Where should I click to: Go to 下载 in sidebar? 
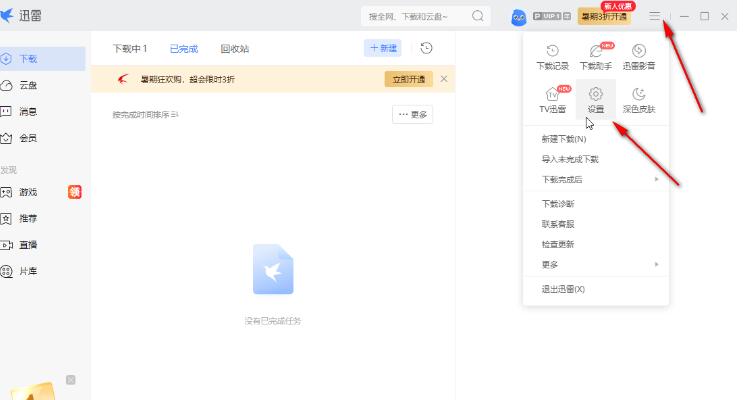(x=43, y=59)
